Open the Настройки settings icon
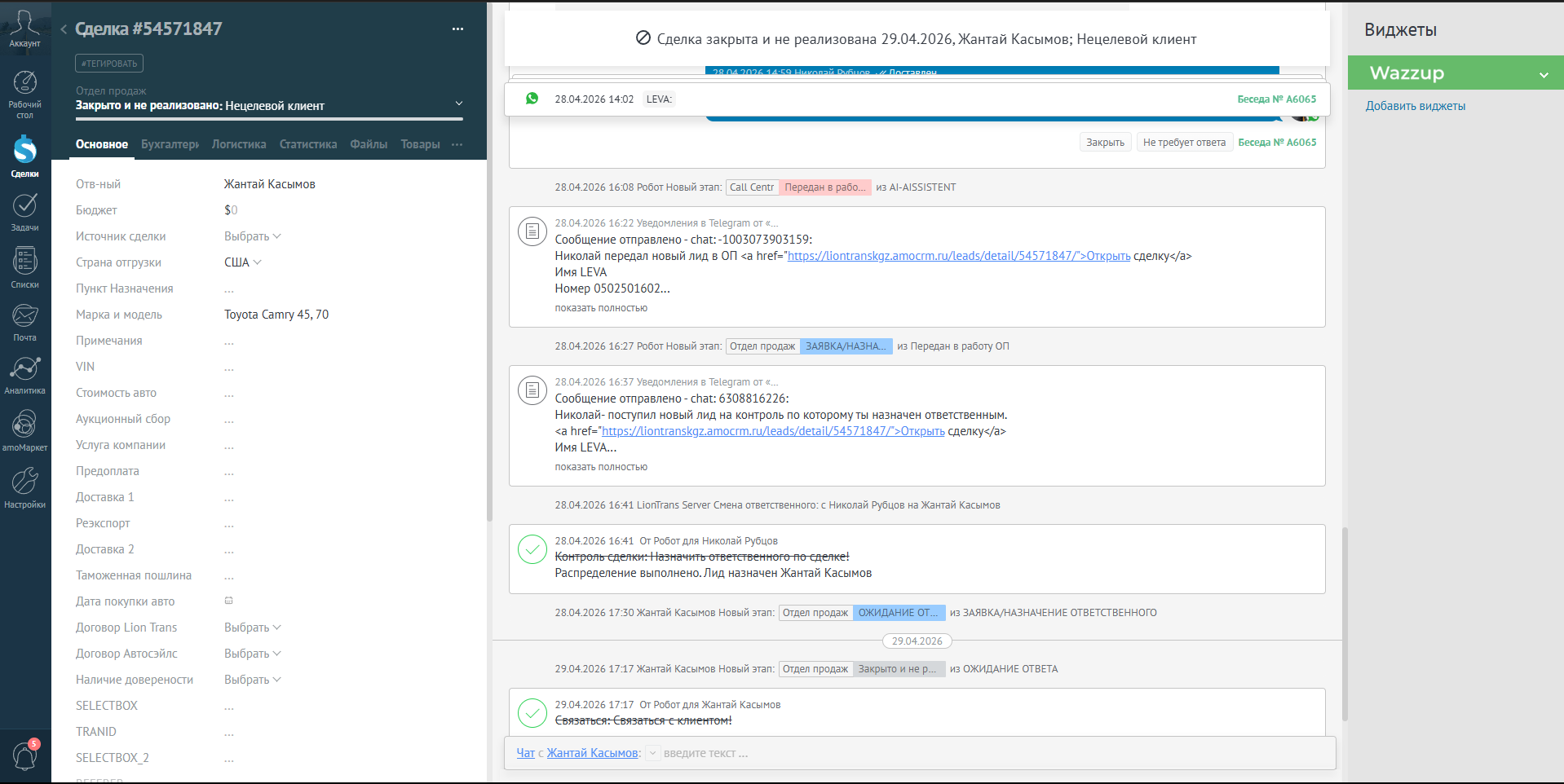1564x784 pixels. pos(24,487)
